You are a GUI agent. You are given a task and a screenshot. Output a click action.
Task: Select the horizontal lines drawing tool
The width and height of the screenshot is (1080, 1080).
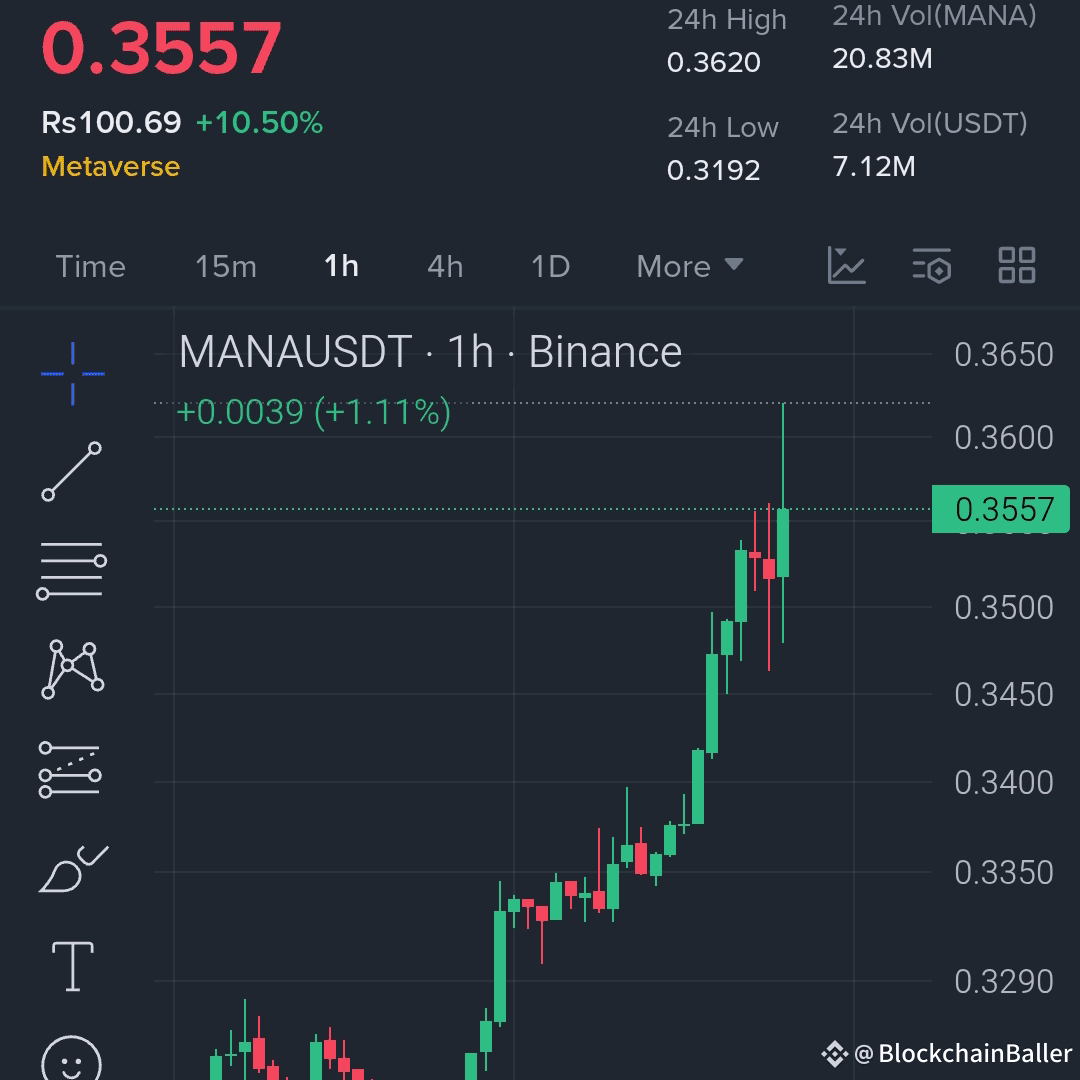(x=72, y=570)
